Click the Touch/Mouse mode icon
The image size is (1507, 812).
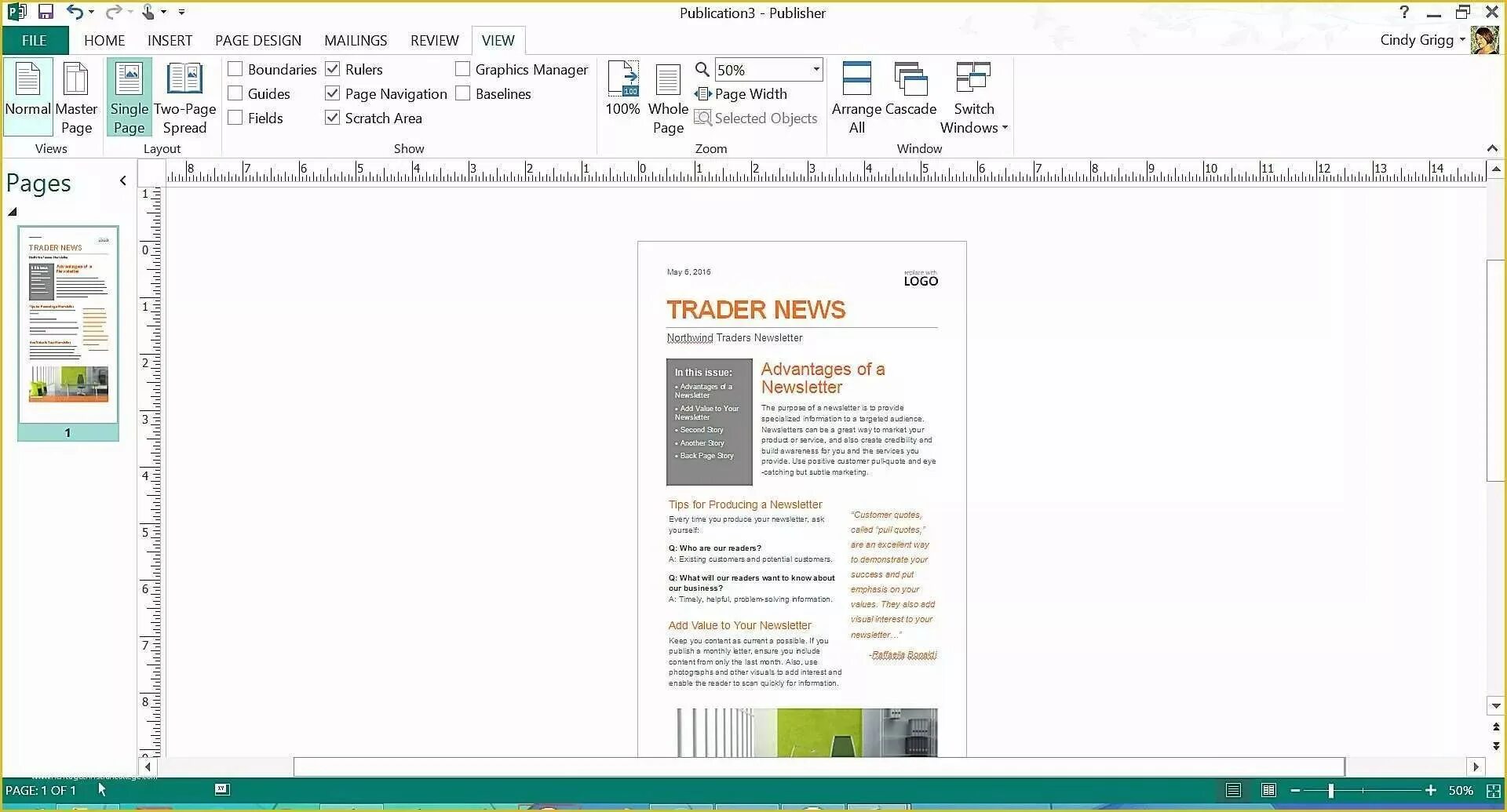[x=148, y=12]
